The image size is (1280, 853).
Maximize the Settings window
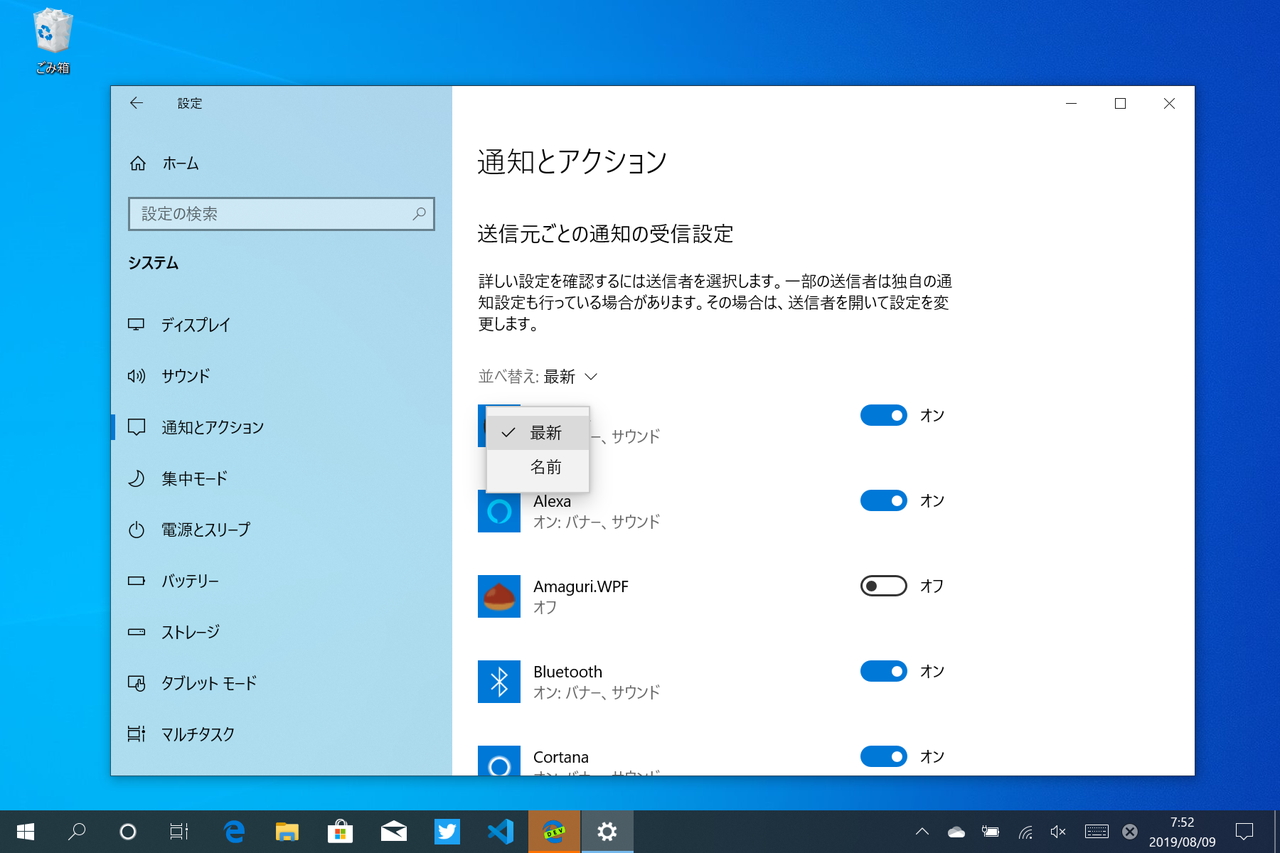click(1120, 104)
